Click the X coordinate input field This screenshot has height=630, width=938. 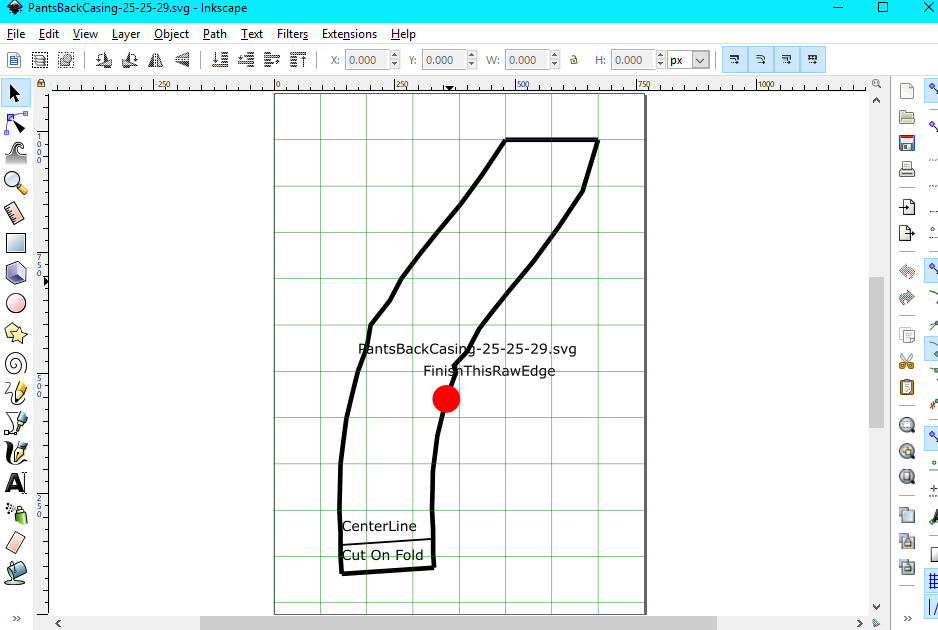click(x=367, y=60)
